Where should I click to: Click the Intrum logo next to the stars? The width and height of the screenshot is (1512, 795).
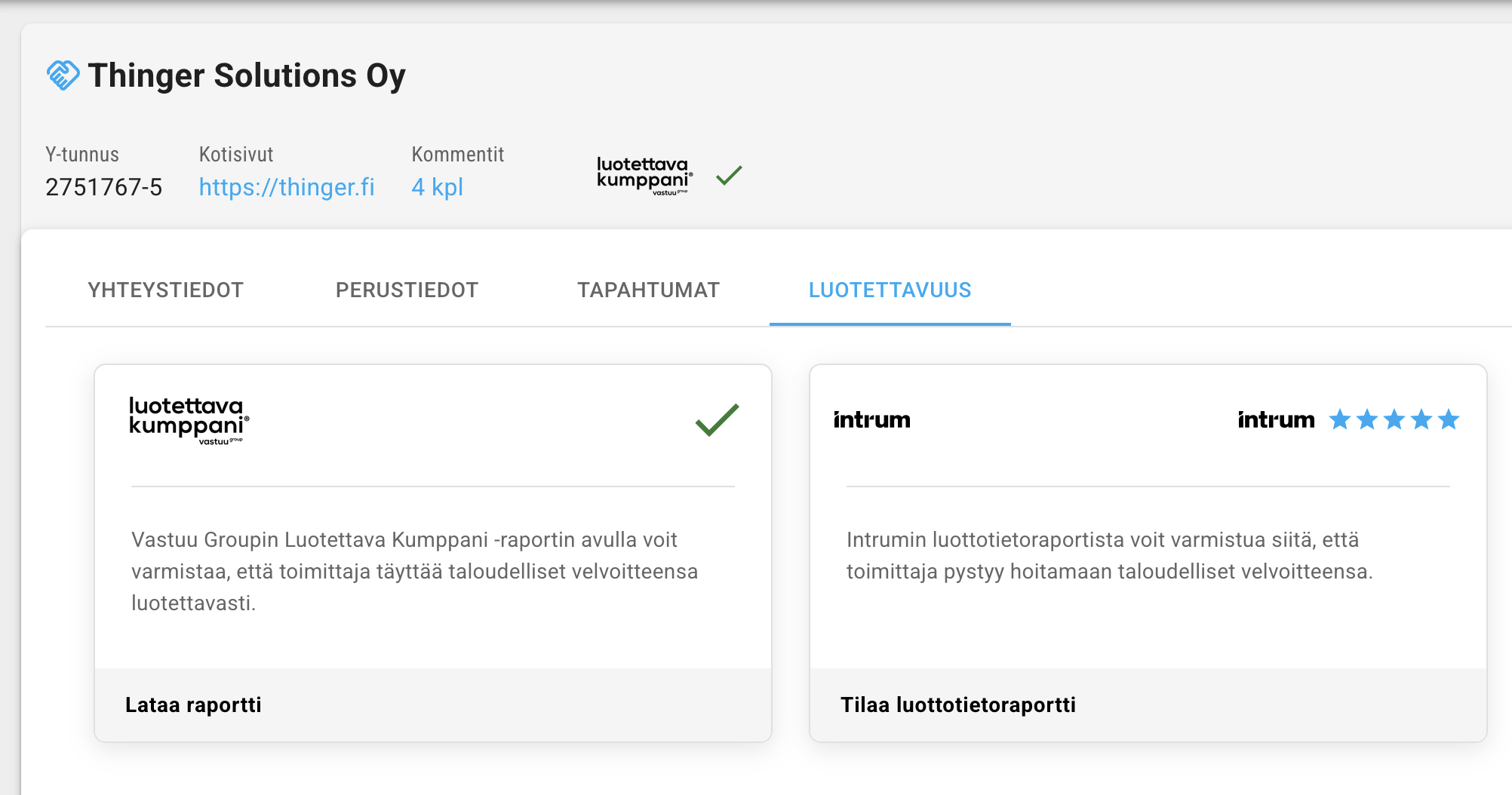pyautogui.click(x=1276, y=419)
